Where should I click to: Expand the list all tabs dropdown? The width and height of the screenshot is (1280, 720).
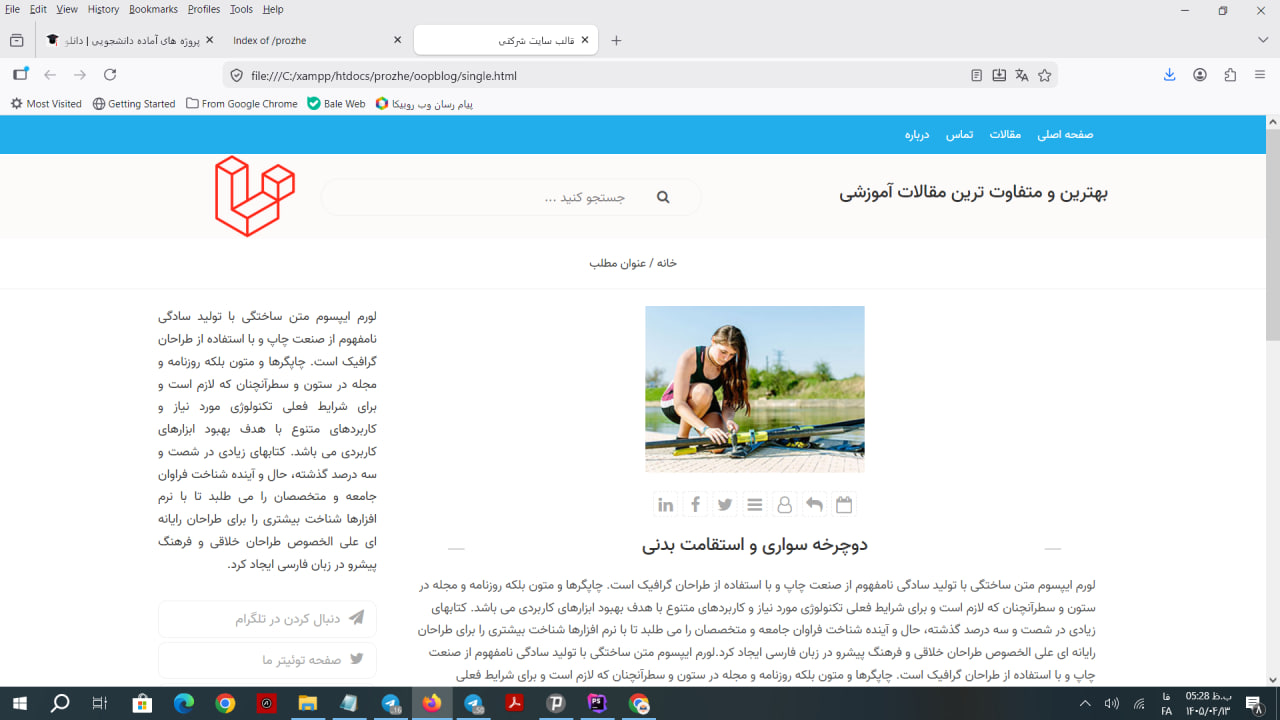click(x=1263, y=40)
